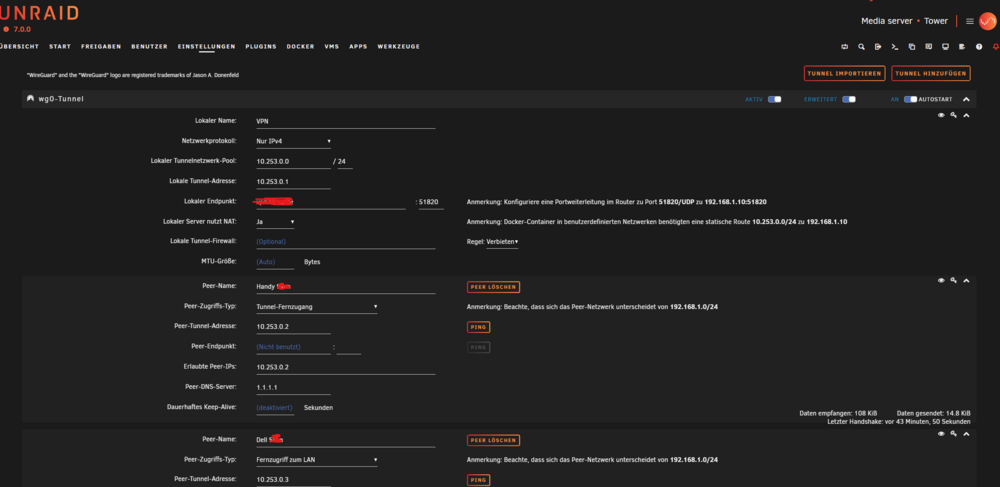Click the monitor info icon in toolbar

[x=945, y=47]
